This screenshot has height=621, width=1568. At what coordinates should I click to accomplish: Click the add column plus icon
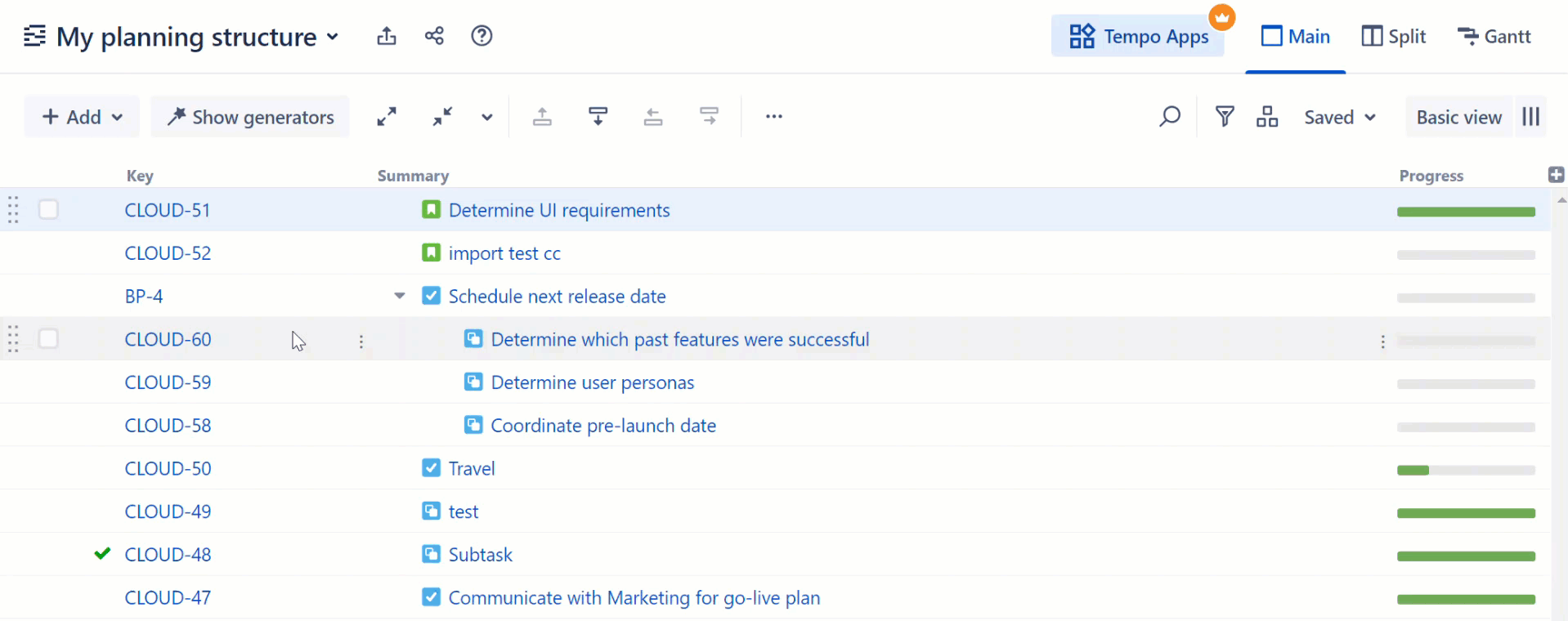1556,175
